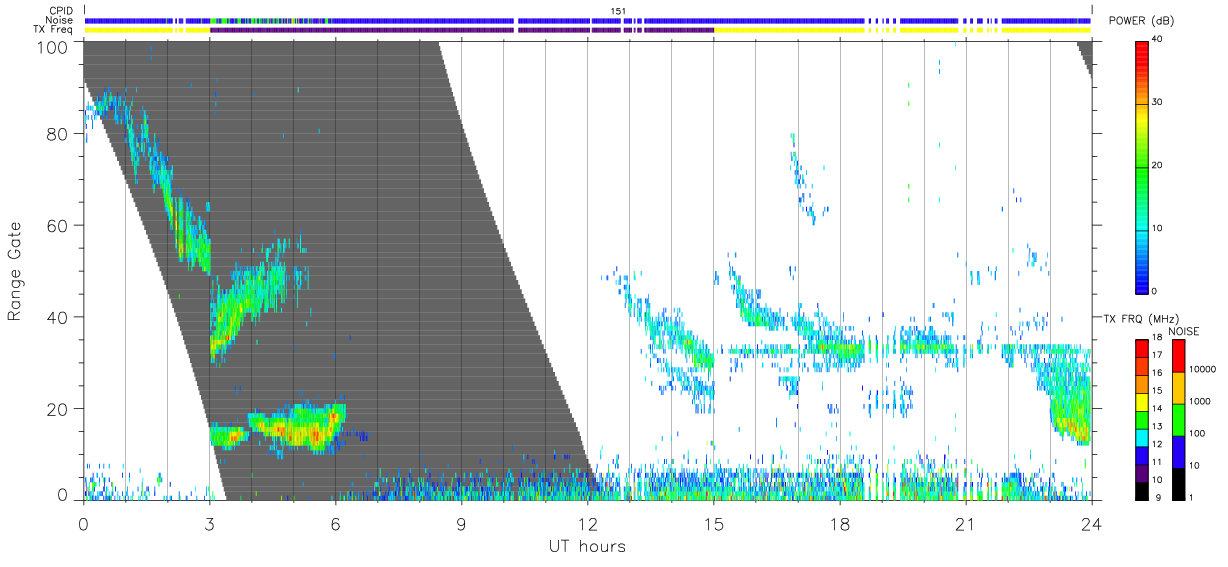
Task: Click the 30 tick on the power colorbar
Action: (x=1158, y=102)
